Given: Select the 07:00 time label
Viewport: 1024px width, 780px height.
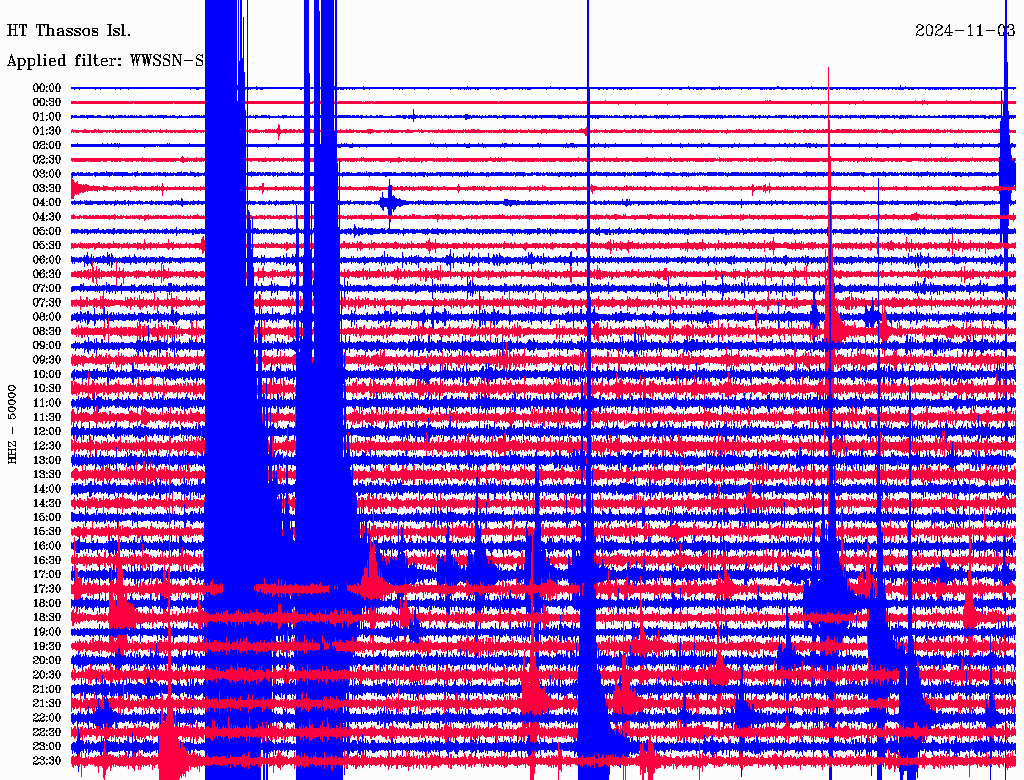Looking at the screenshot, I should pyautogui.click(x=47, y=288).
